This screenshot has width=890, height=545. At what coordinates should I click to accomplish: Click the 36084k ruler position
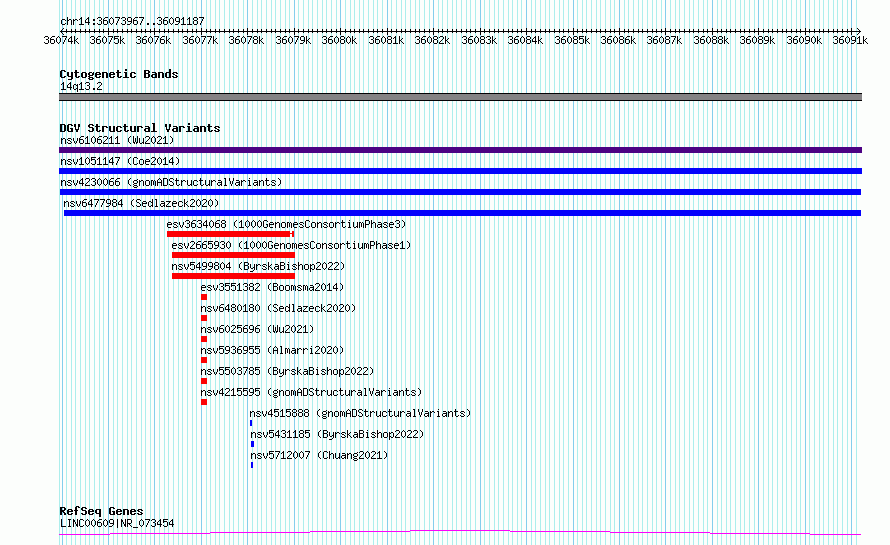coord(526,40)
